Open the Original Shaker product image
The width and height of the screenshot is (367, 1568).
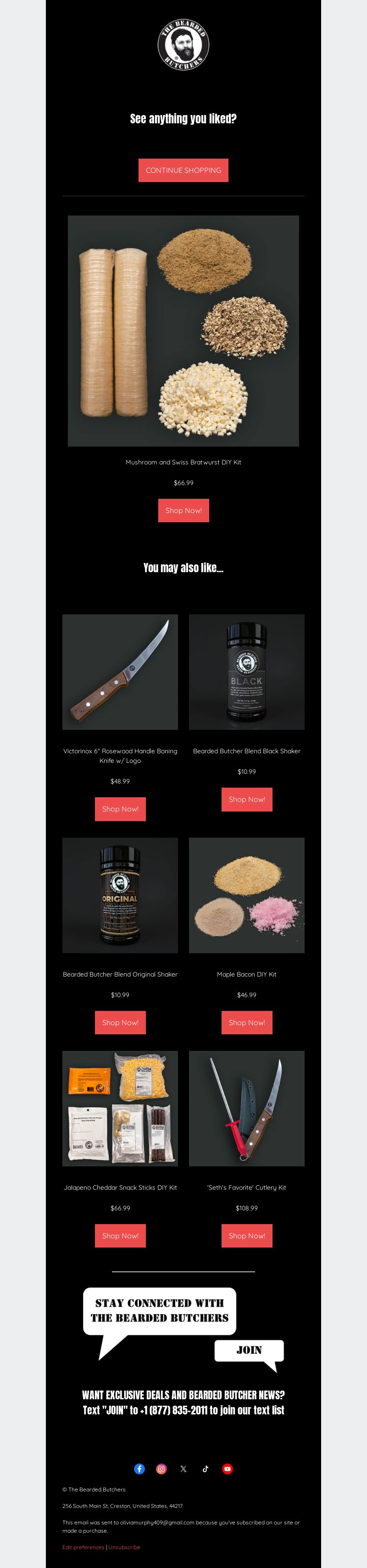tap(120, 895)
